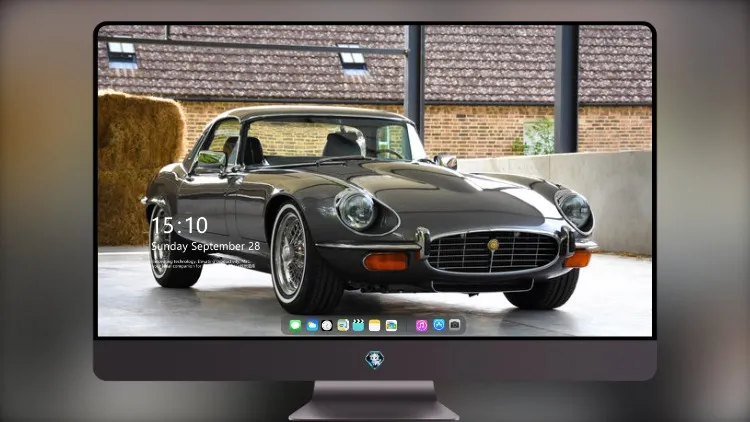Open the teal clapperboard video app

(358, 325)
